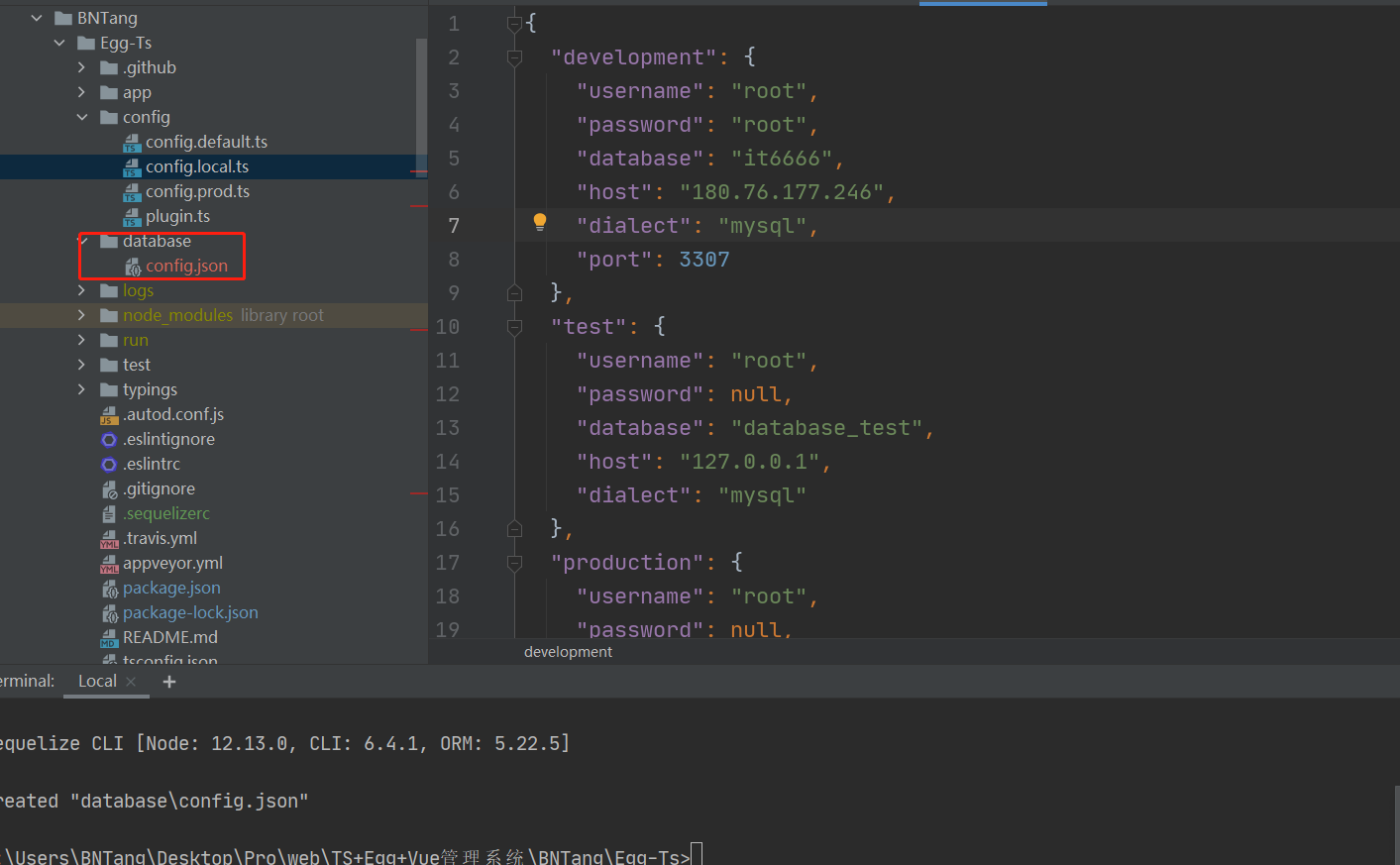Click the .gitignore file icon
1400x865 pixels.
pos(109,489)
